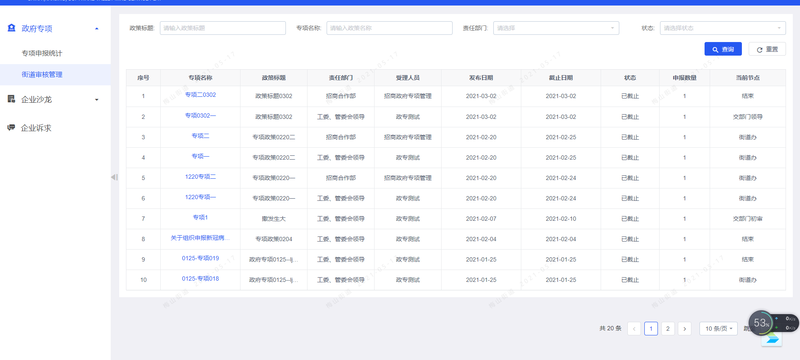Screen dimensions: 800x360
Task: Click 2021-02-10 deadline date cell
Action: tap(561, 219)
